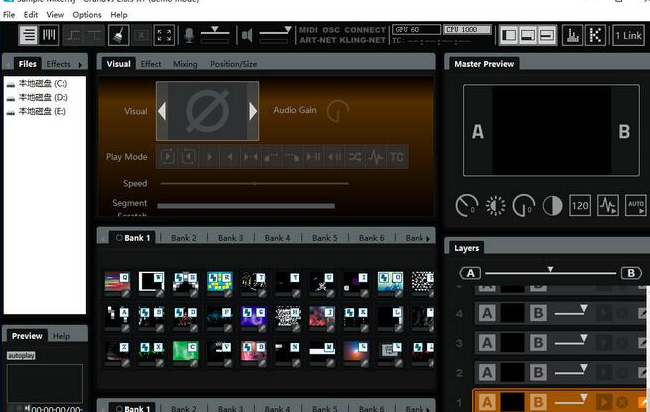Image resolution: width=650 pixels, height=412 pixels.
Task: Select the bottom-panel layout icon
Action: (x=528, y=35)
